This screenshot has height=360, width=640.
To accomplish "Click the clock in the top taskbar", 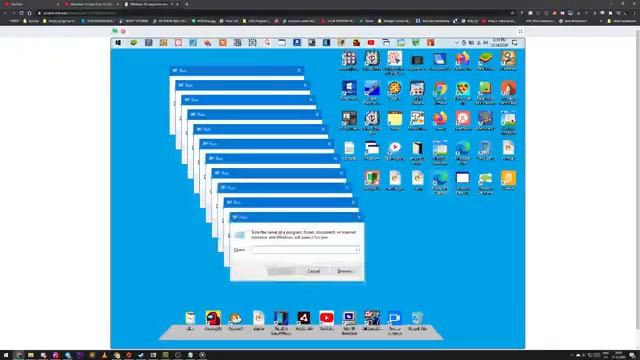I will click(x=499, y=42).
